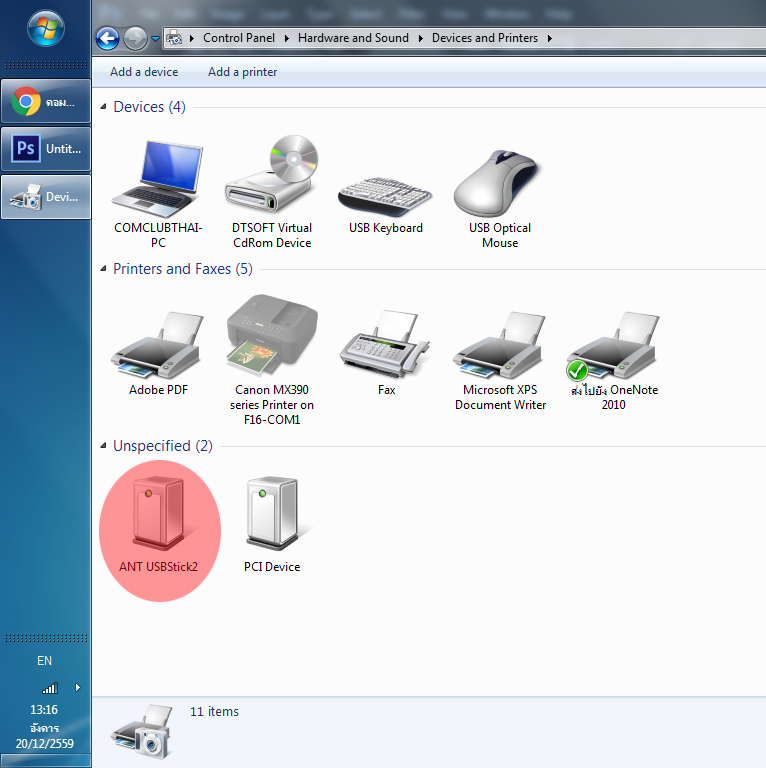Switch to the Photoshop Untitled taskbar button
The width and height of the screenshot is (766, 768).
[46, 148]
